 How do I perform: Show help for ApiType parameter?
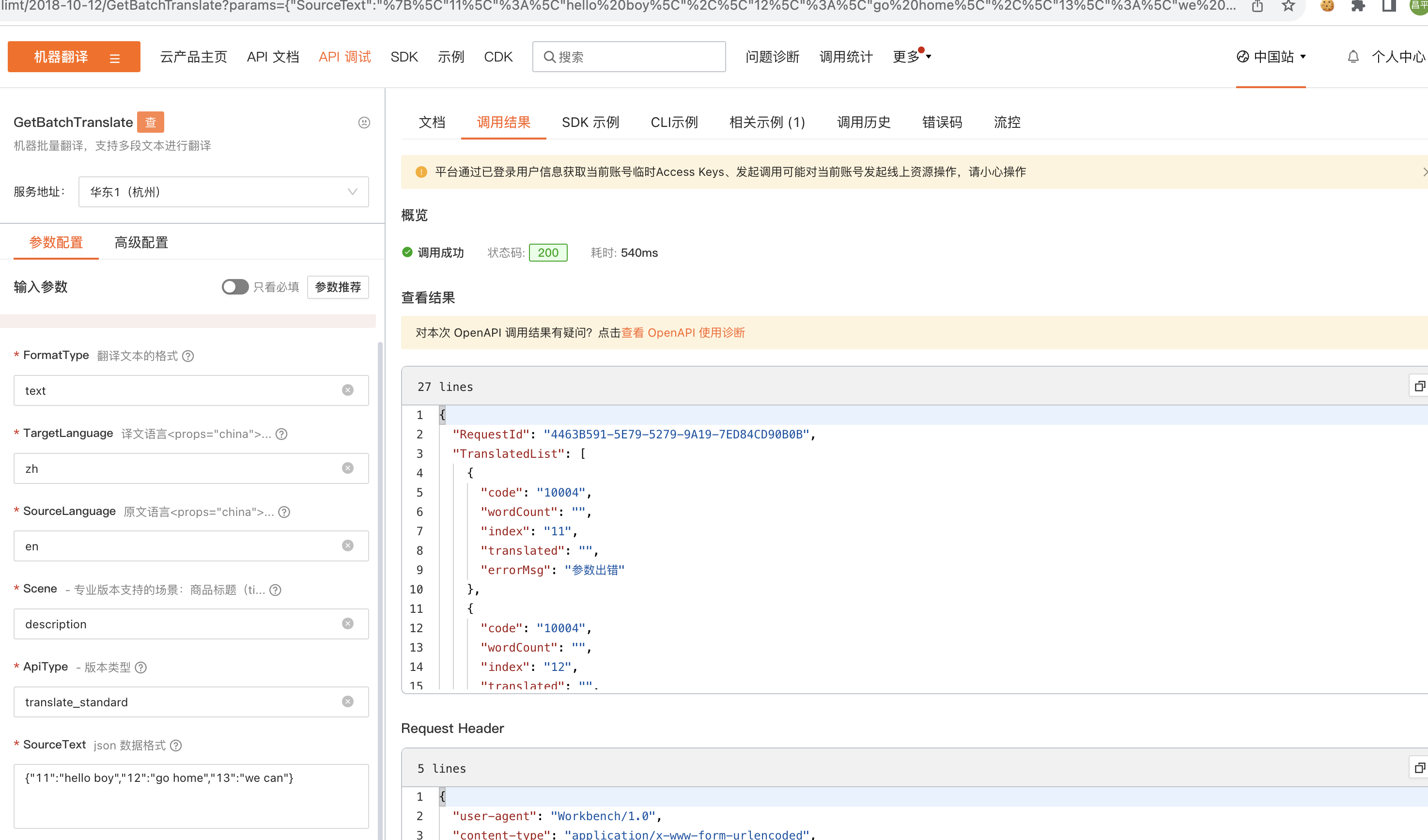click(x=141, y=668)
